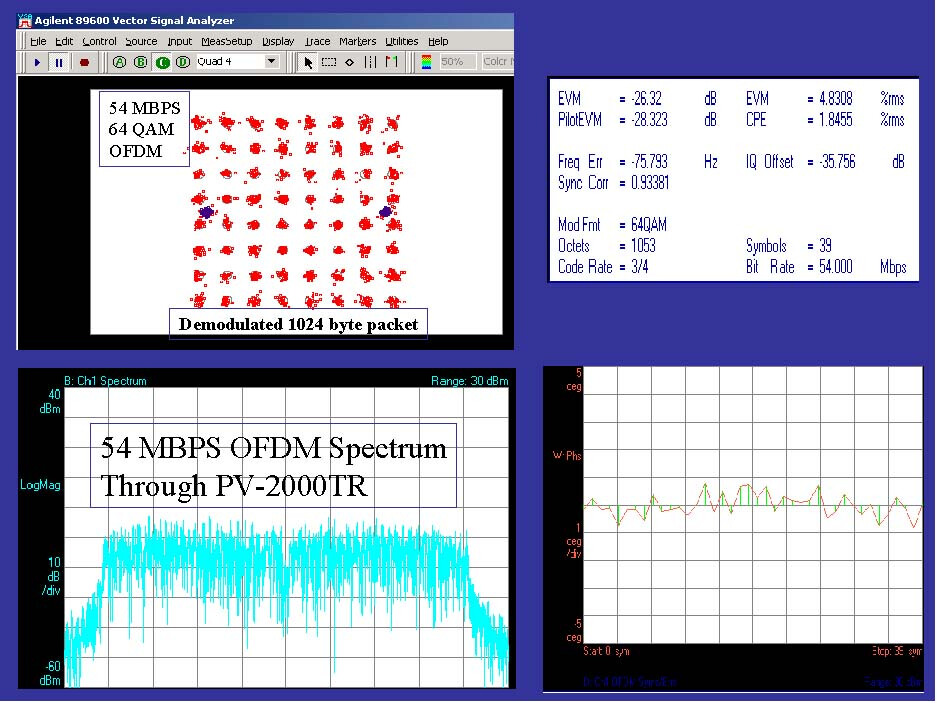This screenshot has width=937, height=703.
Task: Click the pause measurement button
Action: coord(59,62)
